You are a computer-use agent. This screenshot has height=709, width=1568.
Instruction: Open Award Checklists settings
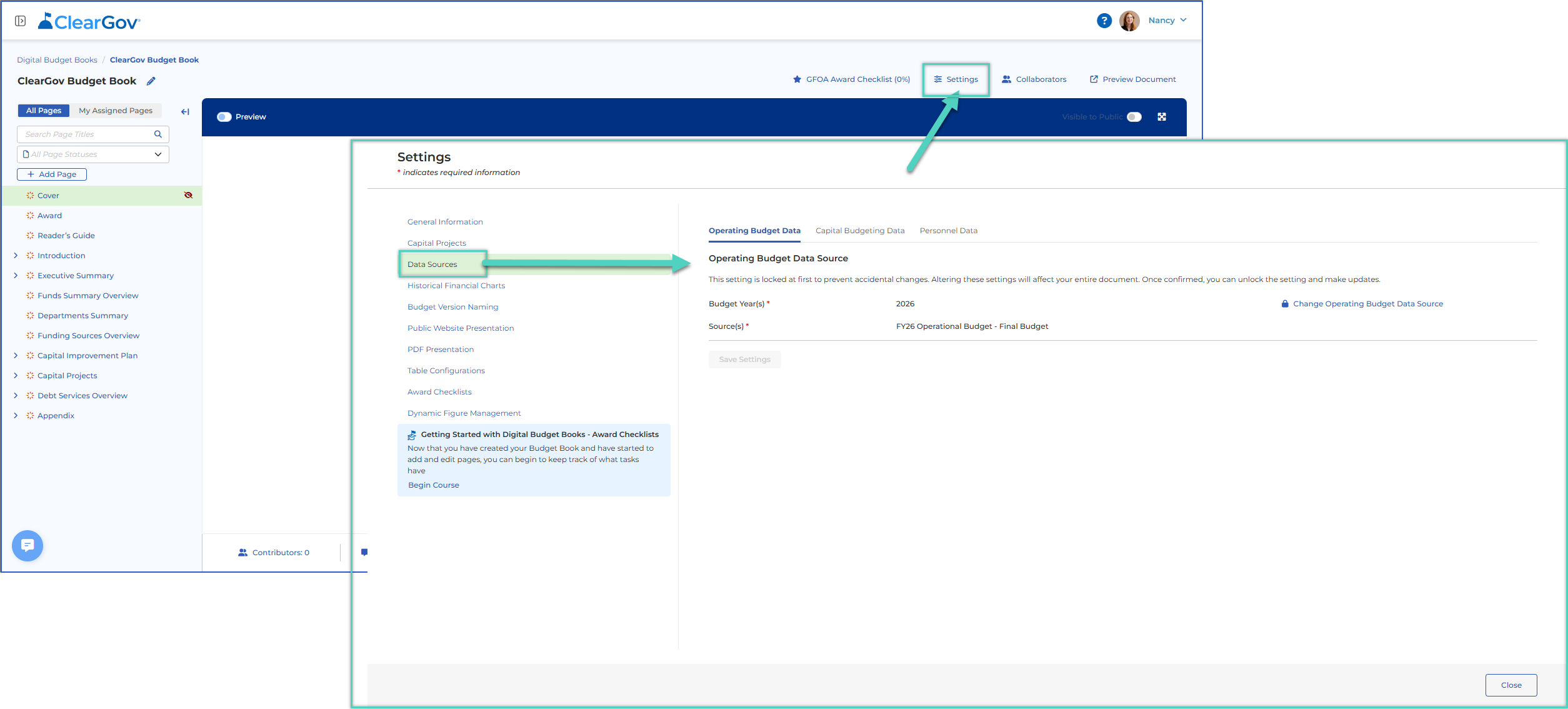tap(439, 392)
